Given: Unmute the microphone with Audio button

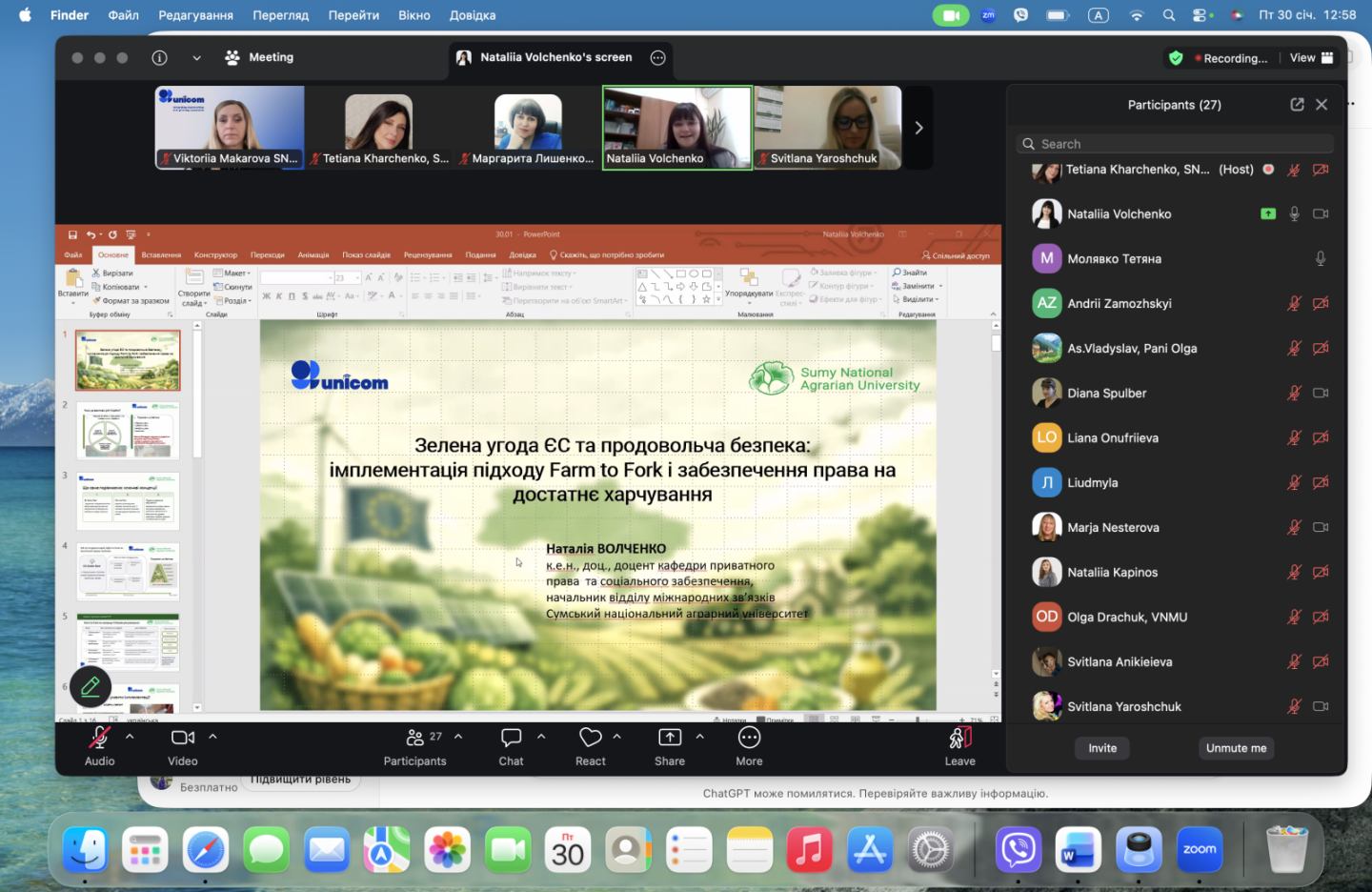Looking at the screenshot, I should 99,738.
